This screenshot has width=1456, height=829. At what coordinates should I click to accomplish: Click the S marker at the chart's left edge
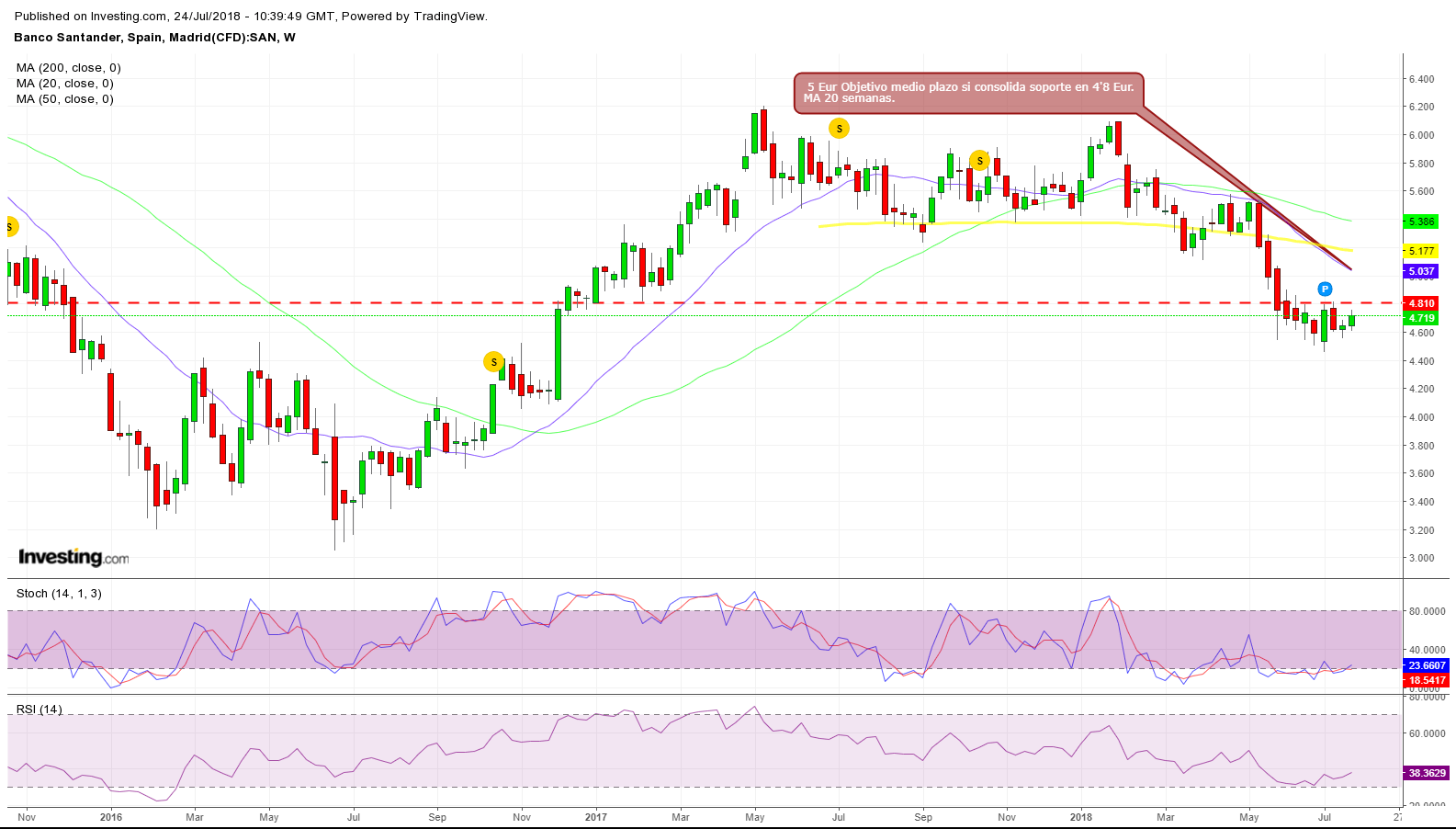pos(10,227)
